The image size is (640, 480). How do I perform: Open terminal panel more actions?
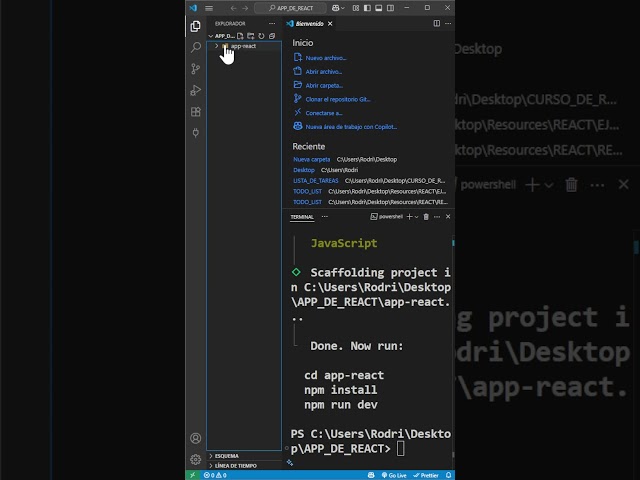point(437,217)
